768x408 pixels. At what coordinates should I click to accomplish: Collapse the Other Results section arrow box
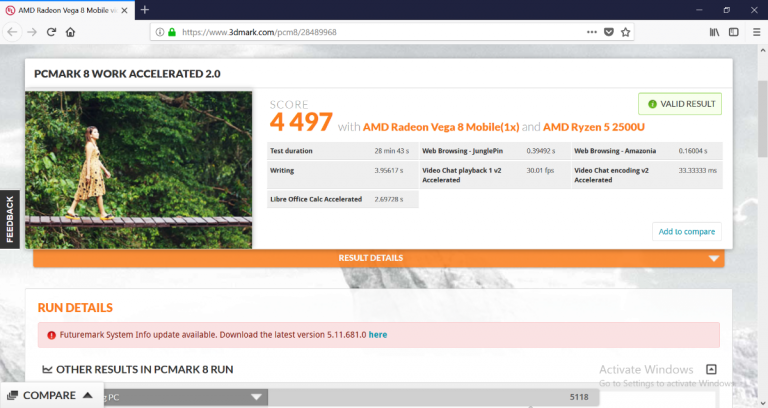[x=711, y=369]
